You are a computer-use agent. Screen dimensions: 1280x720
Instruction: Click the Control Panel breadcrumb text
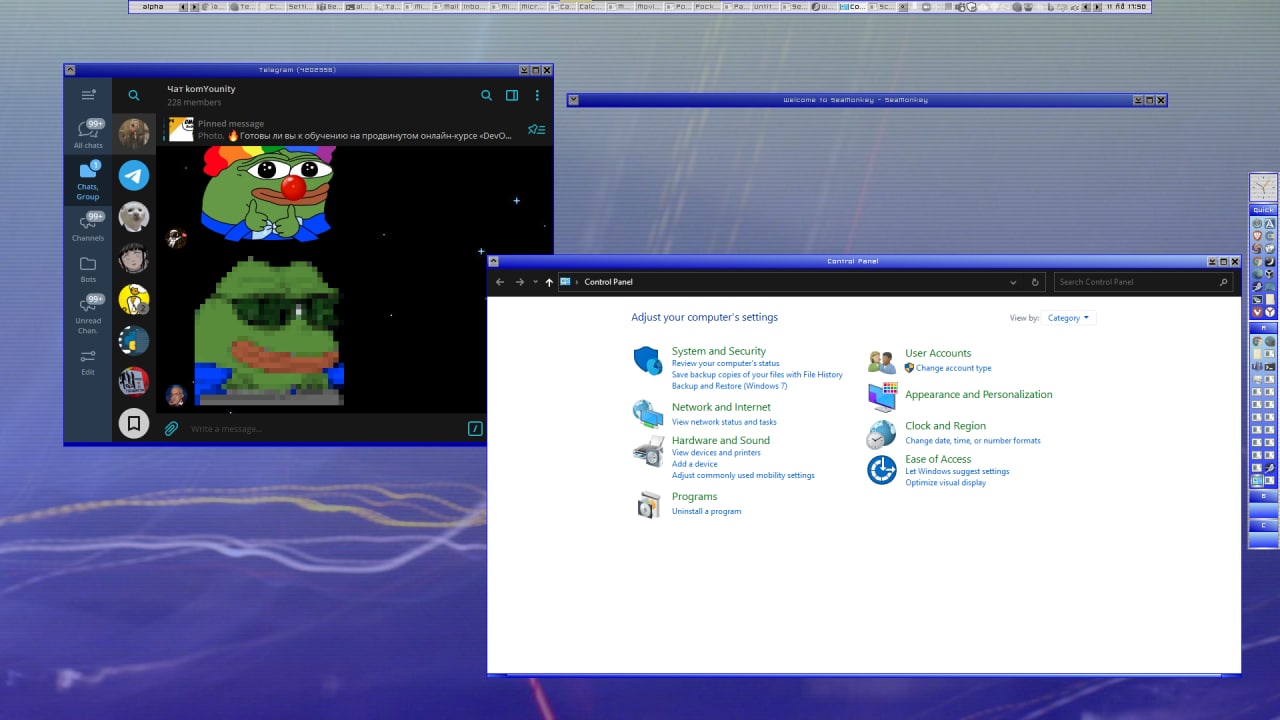point(608,282)
